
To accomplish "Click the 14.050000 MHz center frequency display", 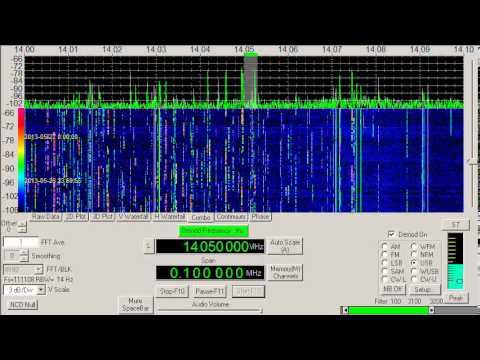I will [210, 247].
